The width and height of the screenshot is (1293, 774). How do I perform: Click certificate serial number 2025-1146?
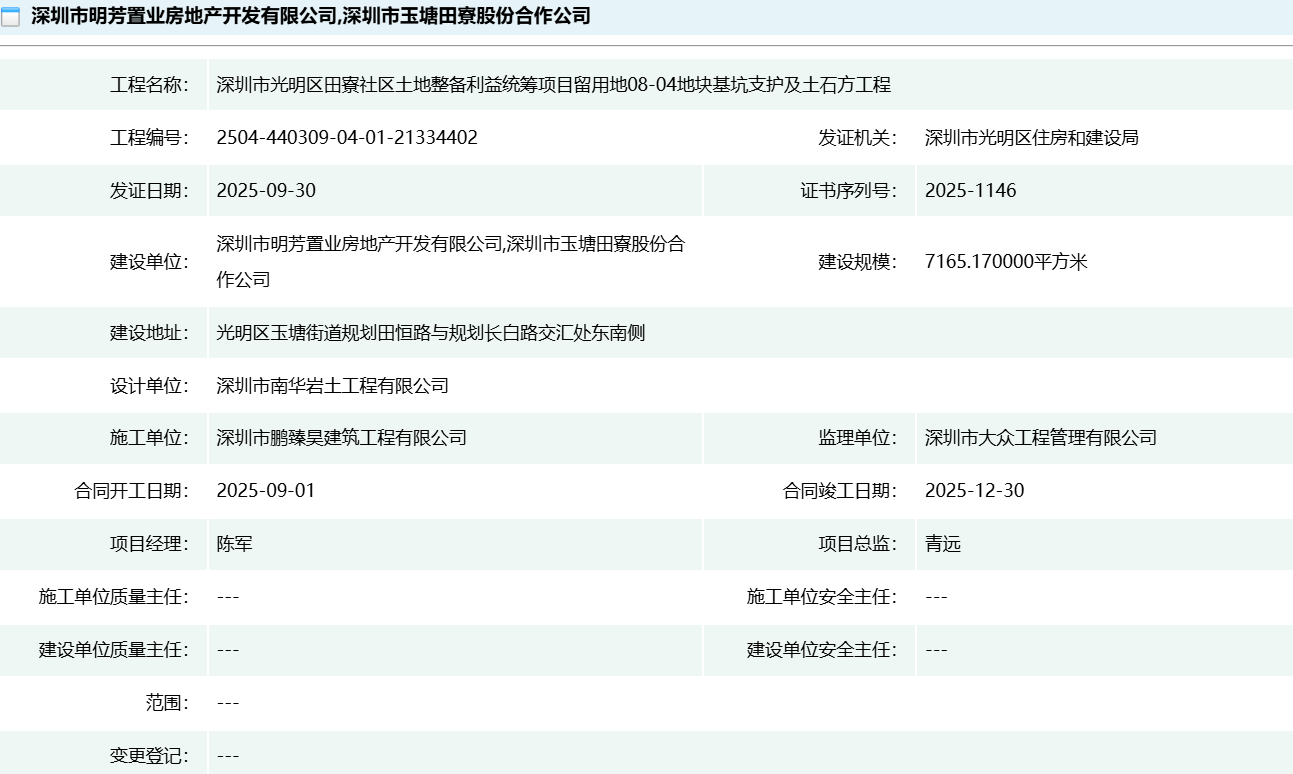click(x=970, y=191)
